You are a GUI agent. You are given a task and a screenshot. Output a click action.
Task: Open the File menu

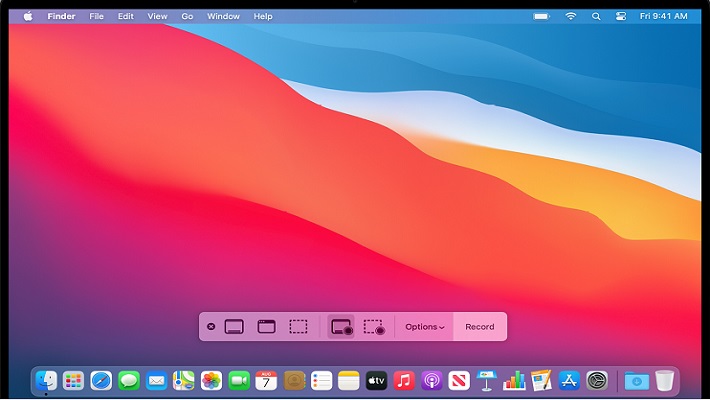[96, 16]
